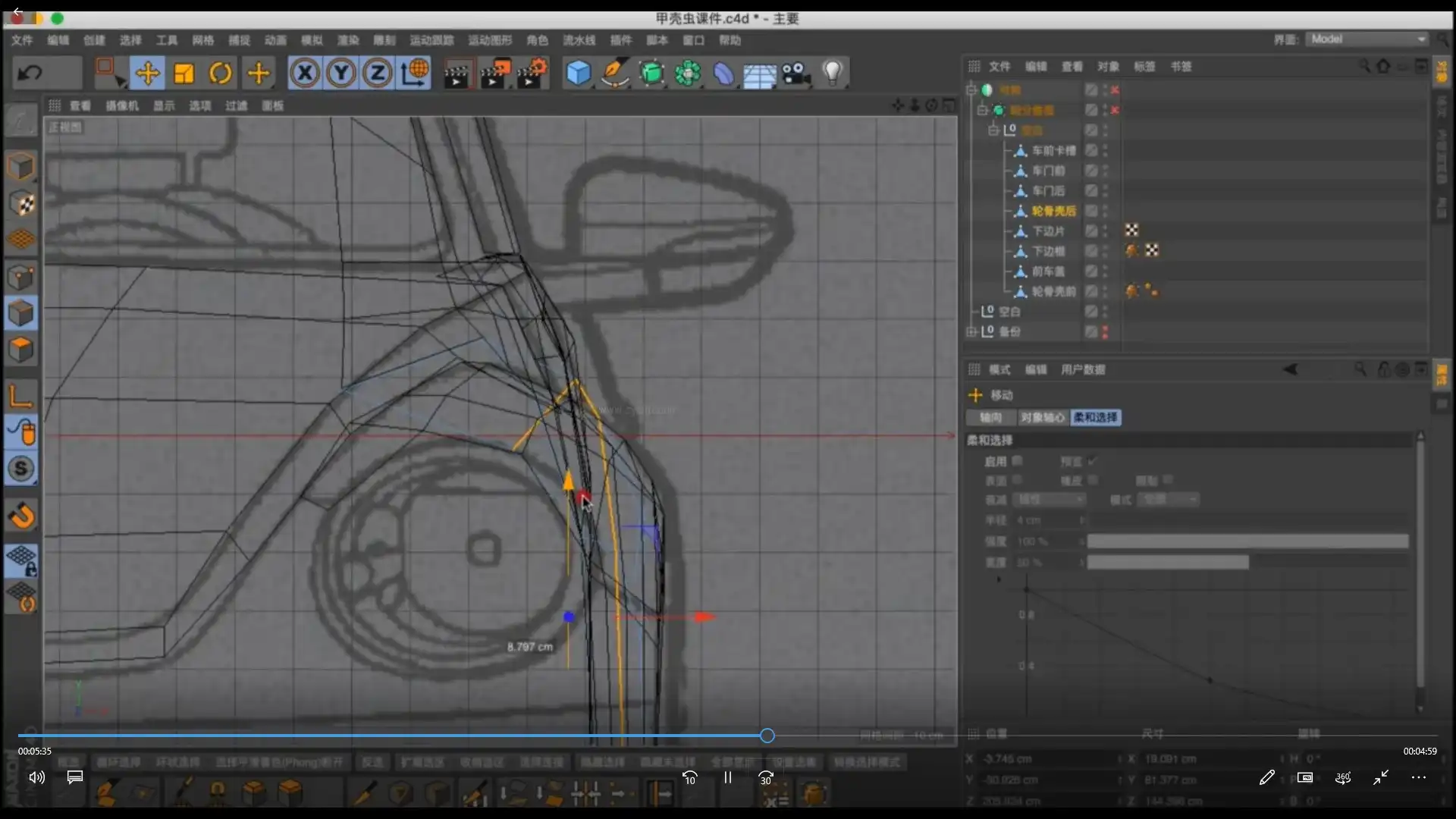Image resolution: width=1456 pixels, height=819 pixels.
Task: Enable the 启用 checkbox for soft selection
Action: tap(1017, 460)
